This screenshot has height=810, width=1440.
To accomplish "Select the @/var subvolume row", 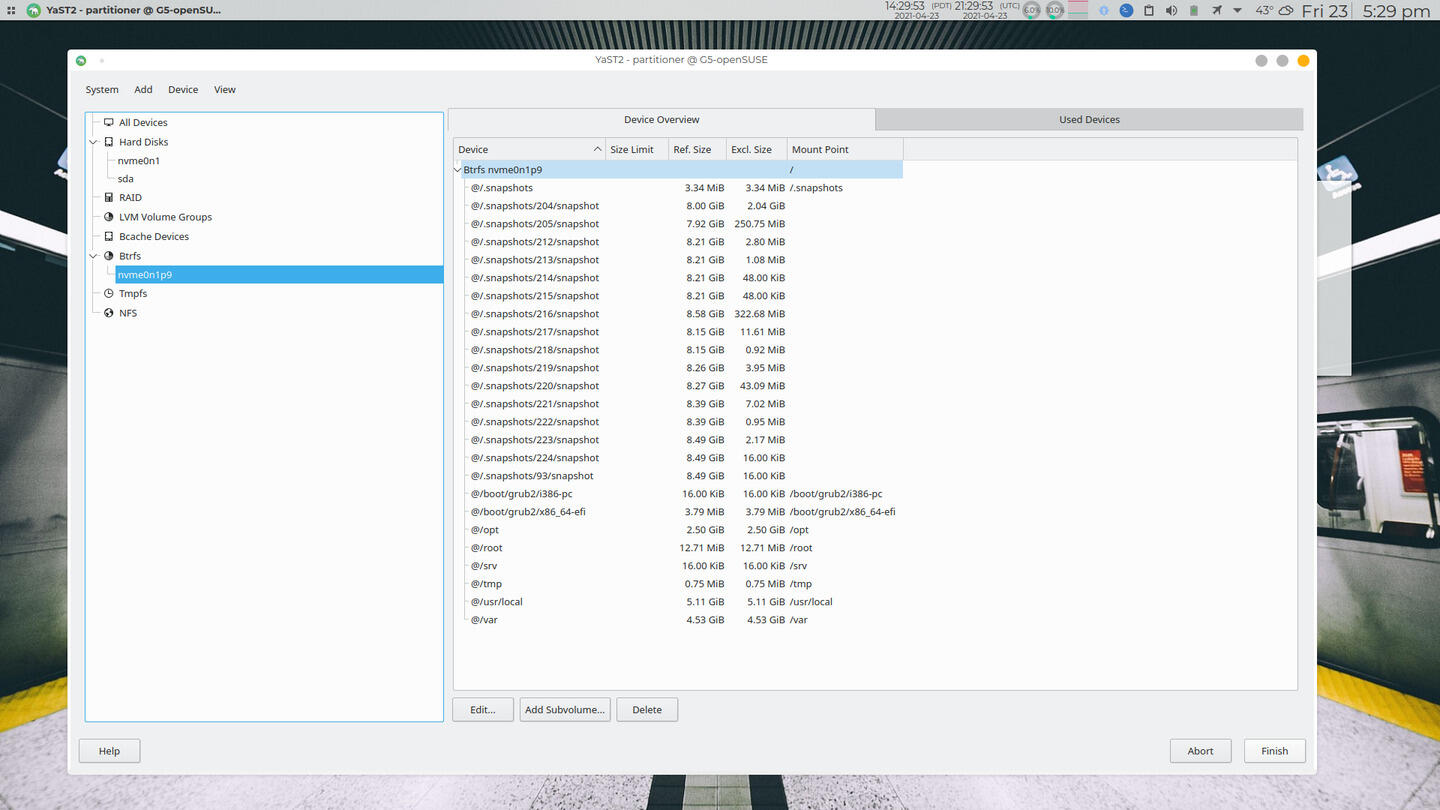I will 678,620.
